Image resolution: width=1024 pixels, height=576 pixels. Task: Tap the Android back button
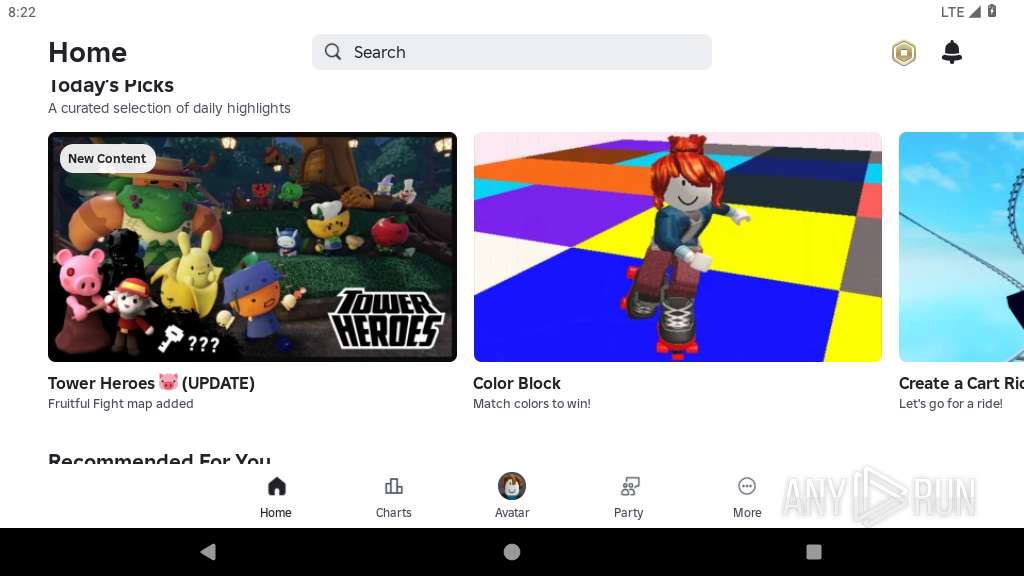[208, 552]
